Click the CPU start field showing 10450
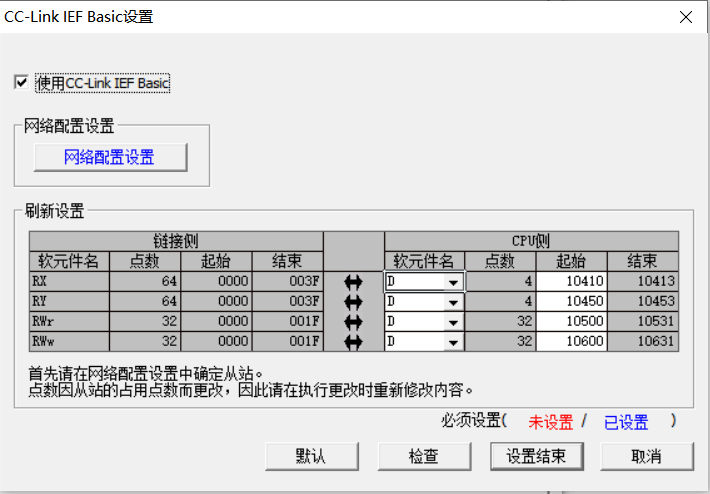Image resolution: width=710 pixels, height=494 pixels. coord(571,301)
